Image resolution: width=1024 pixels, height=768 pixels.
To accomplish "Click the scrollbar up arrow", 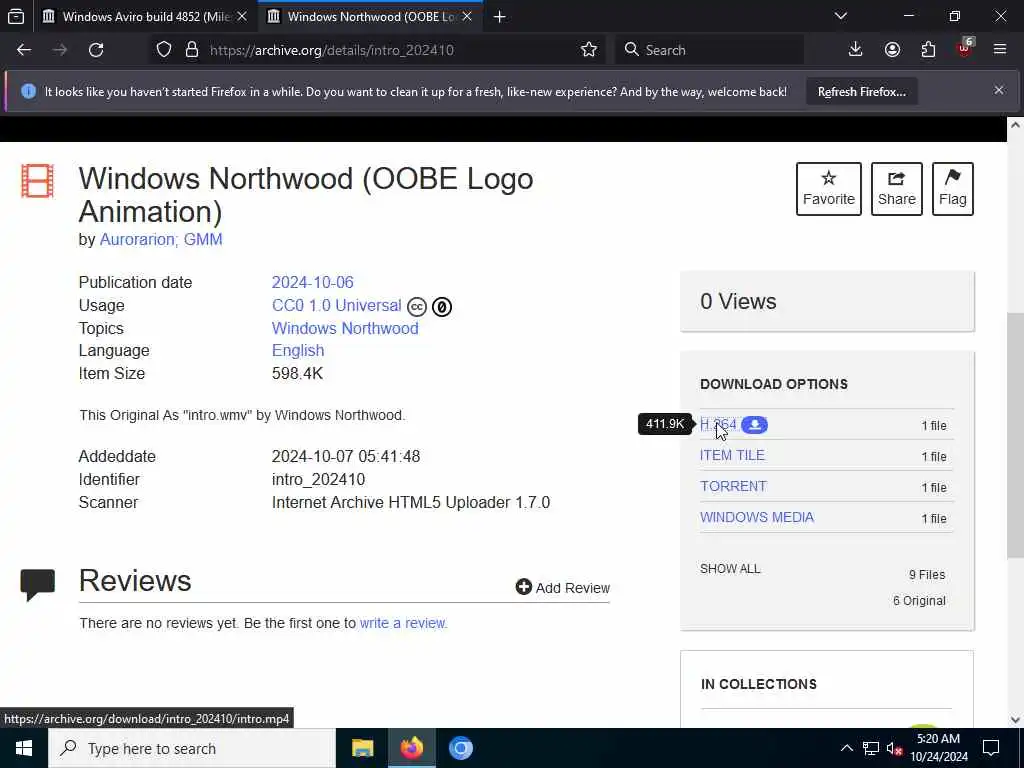I will (1015, 125).
